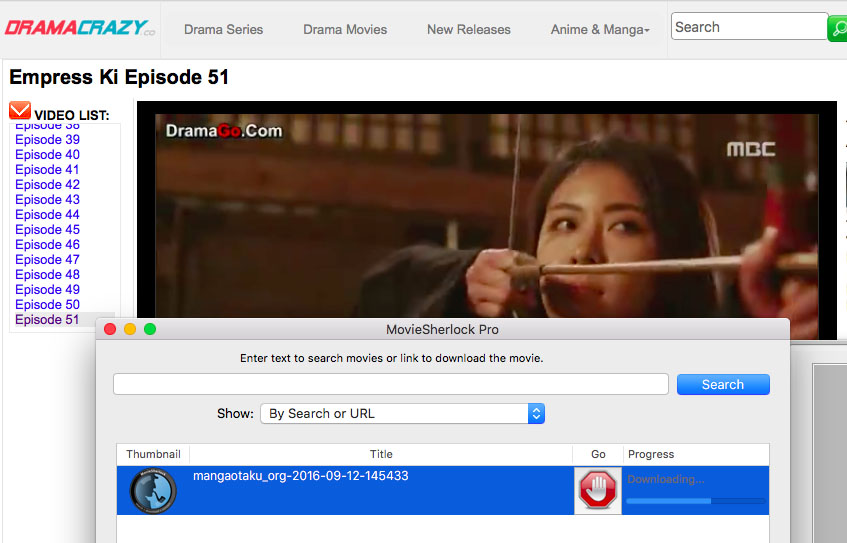847x543 pixels.
Task: Click the DramaCrazy logo
Action: tap(80, 28)
